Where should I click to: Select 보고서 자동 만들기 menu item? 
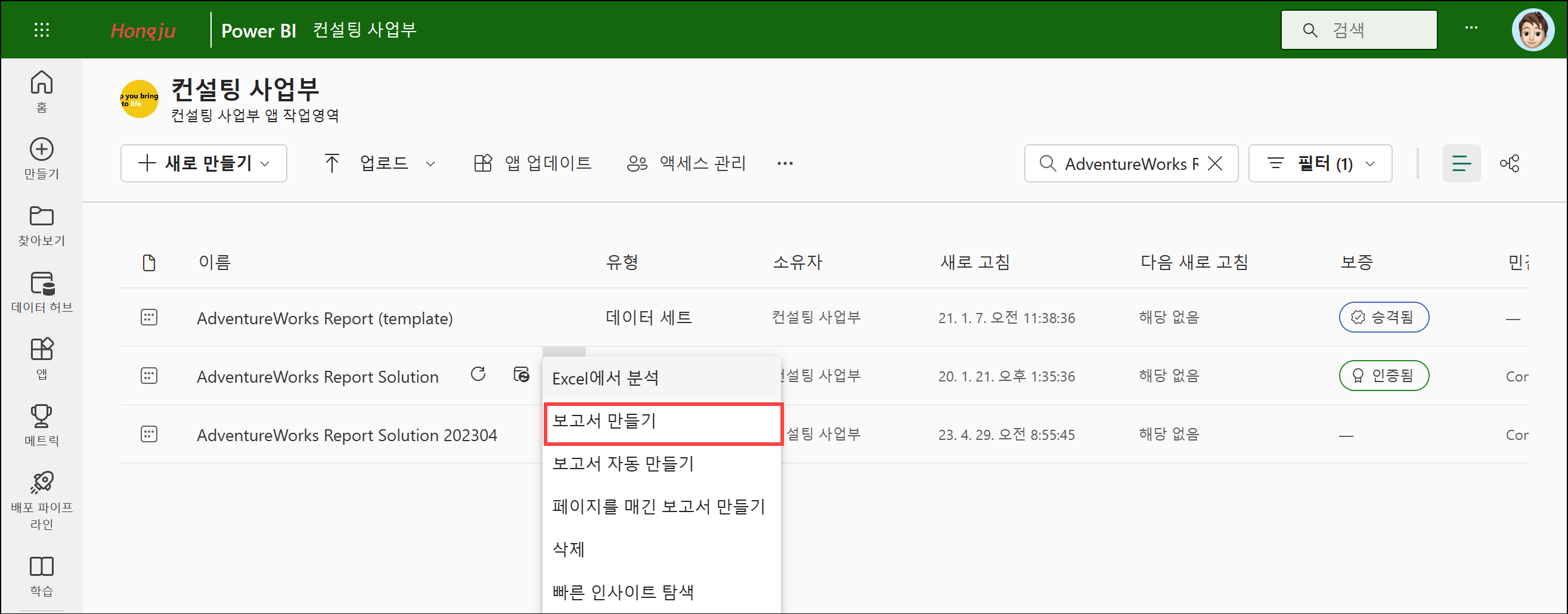tap(662, 464)
